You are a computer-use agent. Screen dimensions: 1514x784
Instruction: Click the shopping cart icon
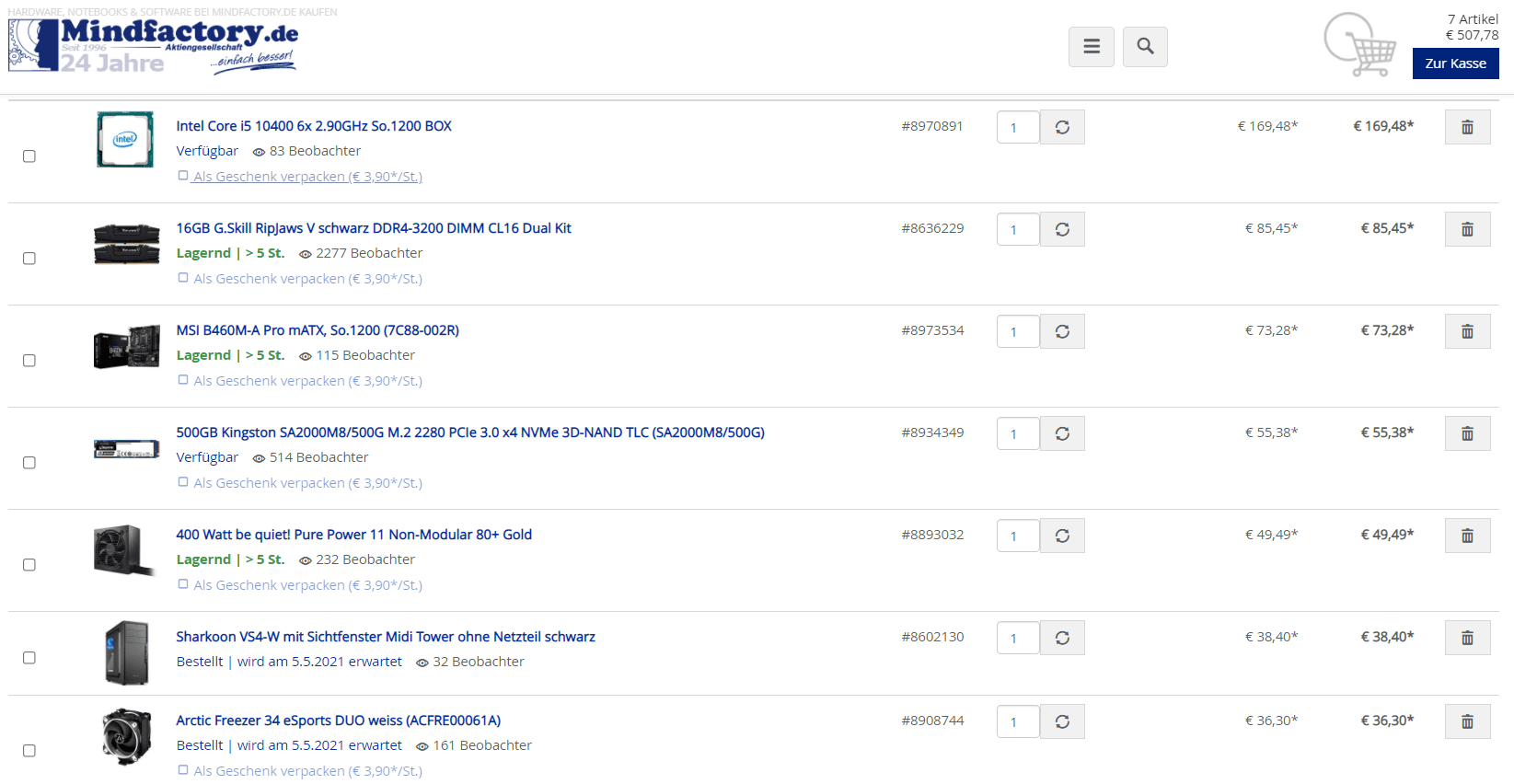click(x=1360, y=45)
